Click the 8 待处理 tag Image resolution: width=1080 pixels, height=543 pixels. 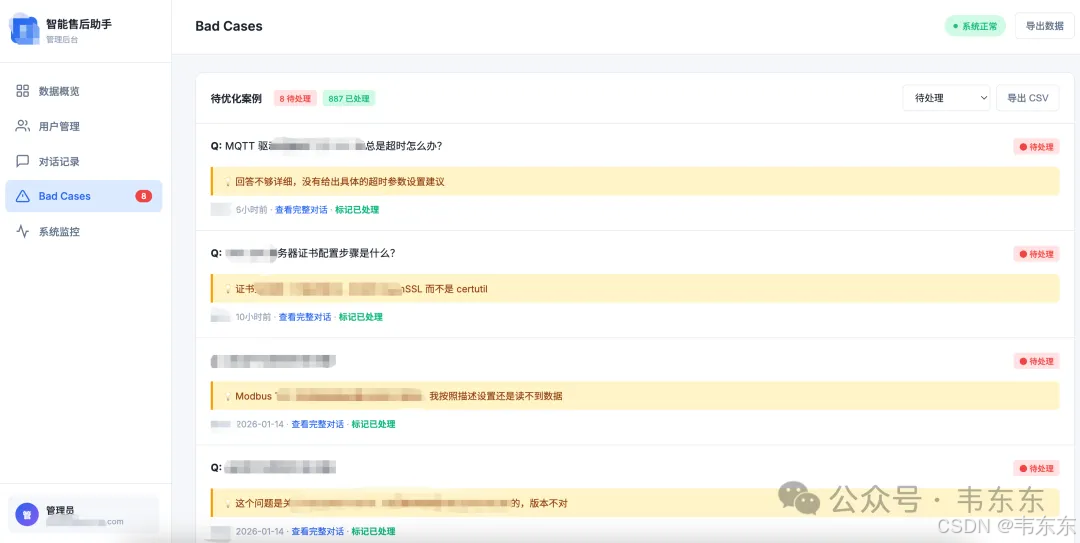[x=295, y=99]
